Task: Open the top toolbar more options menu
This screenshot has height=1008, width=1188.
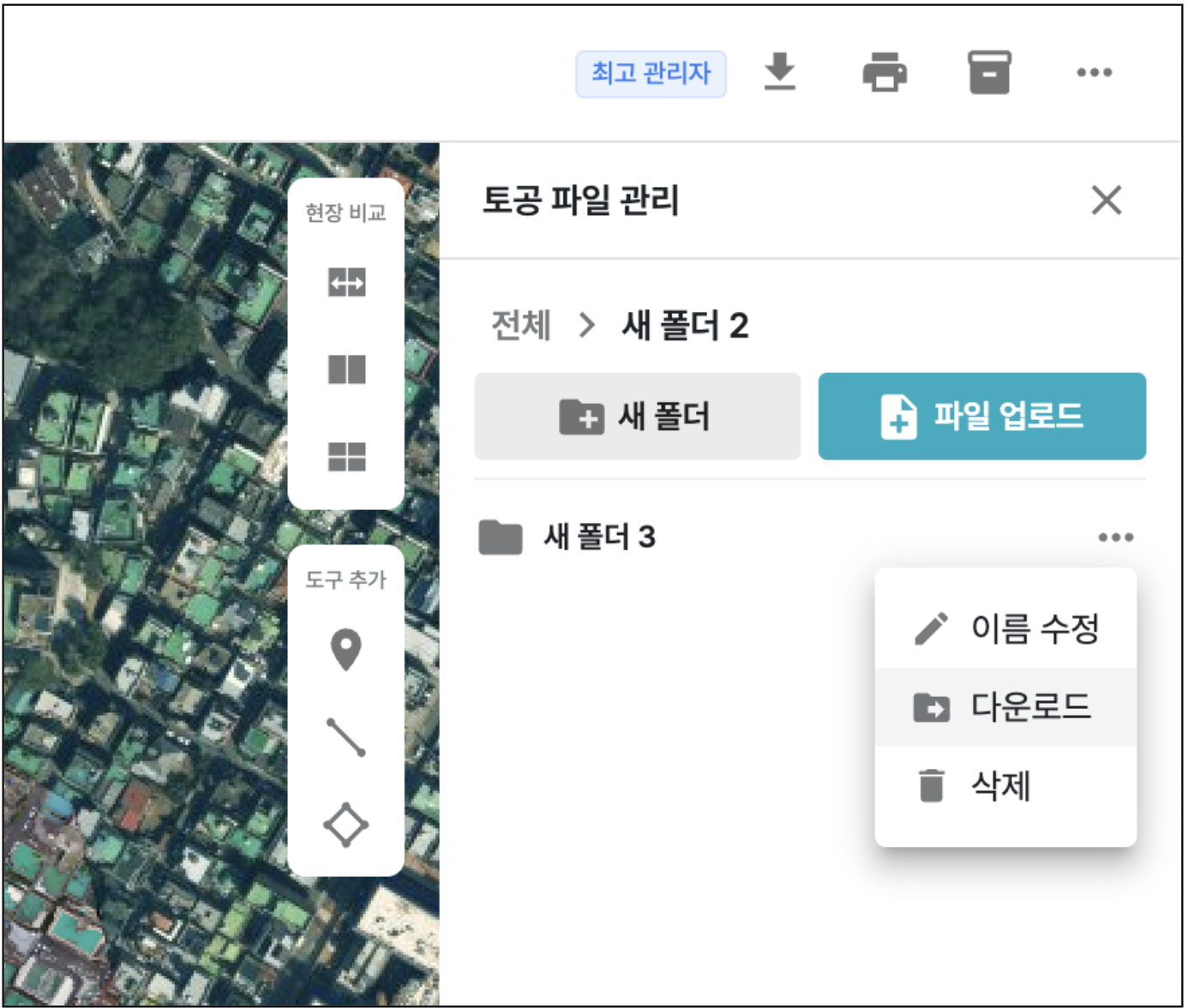Action: point(1094,72)
